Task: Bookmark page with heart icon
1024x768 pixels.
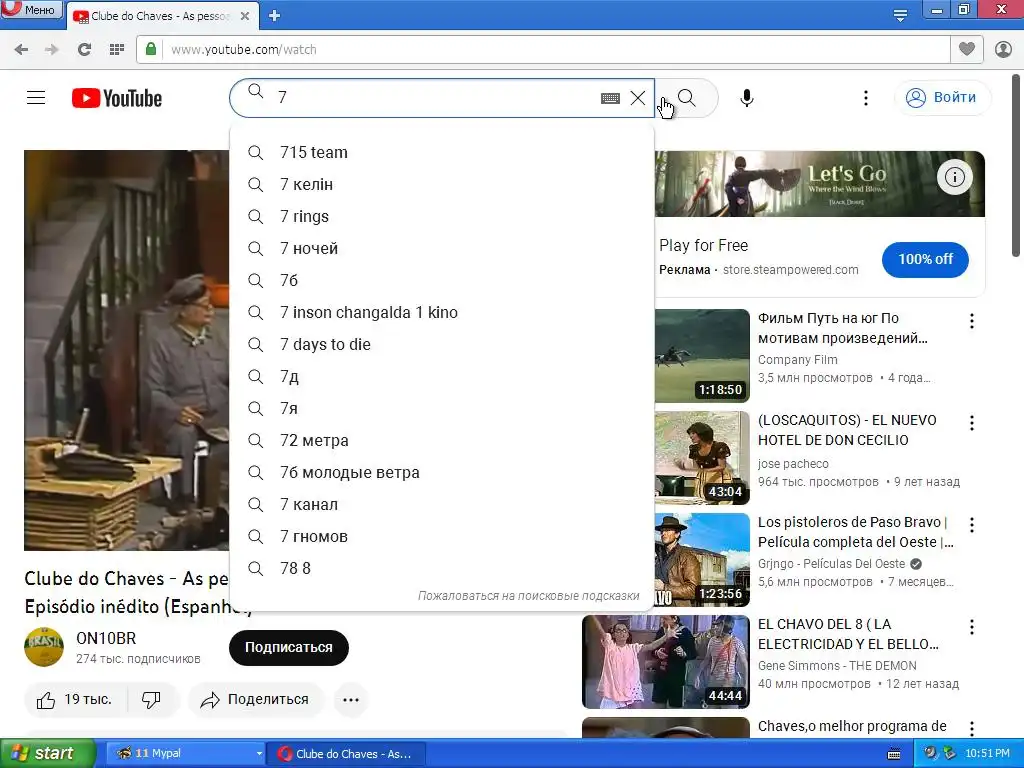Action: [x=967, y=50]
